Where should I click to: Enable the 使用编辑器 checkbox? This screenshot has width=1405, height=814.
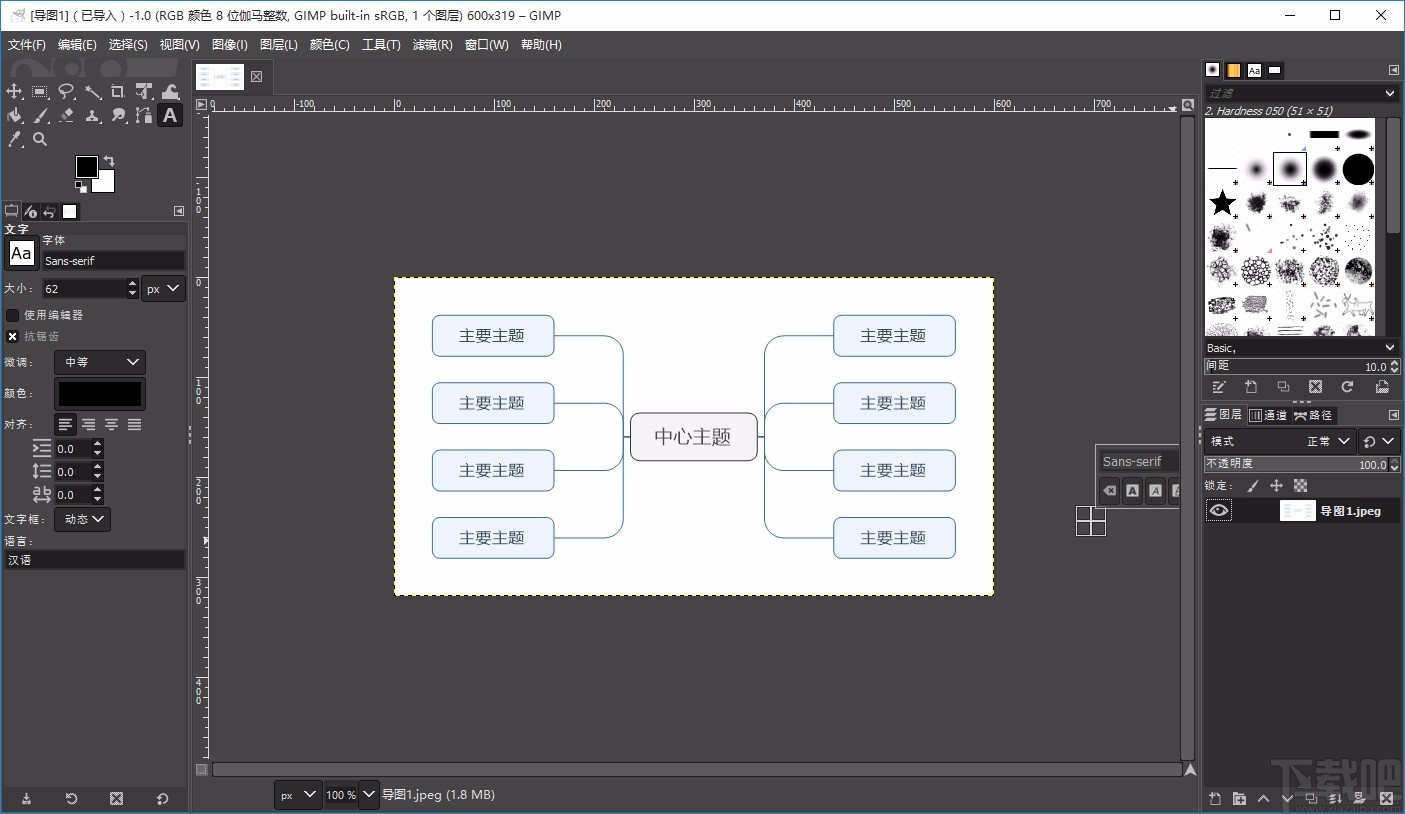tap(13, 315)
